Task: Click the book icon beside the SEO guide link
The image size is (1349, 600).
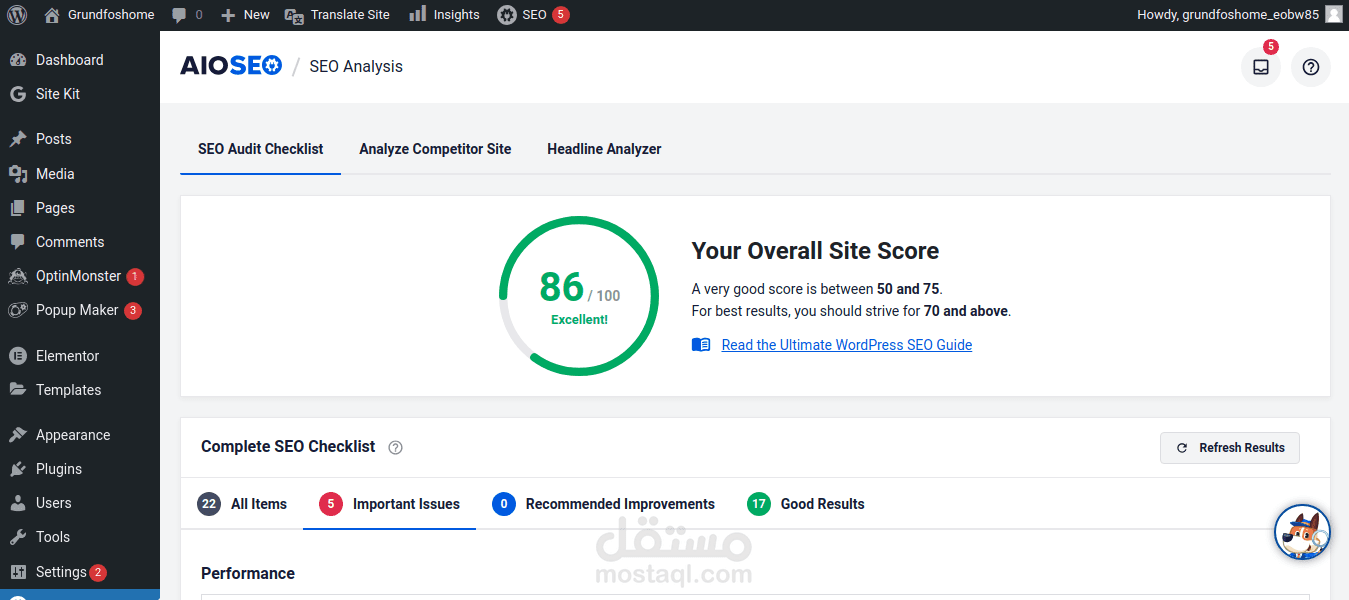Action: pyautogui.click(x=701, y=345)
